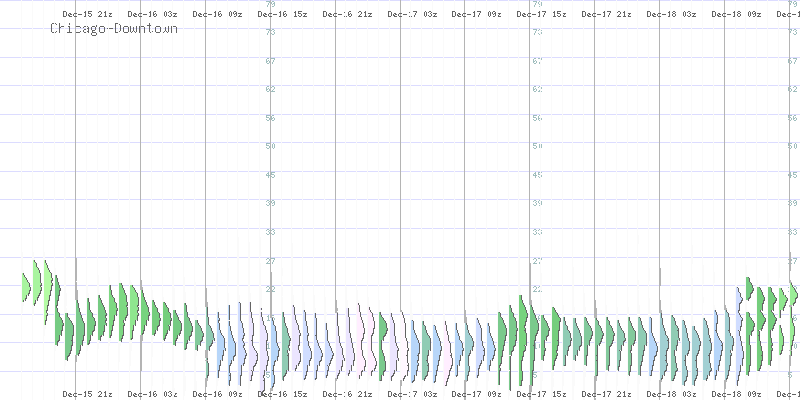Select the Dec-18 03z top time label
Viewport: 800px width, 400px height.
click(x=672, y=15)
